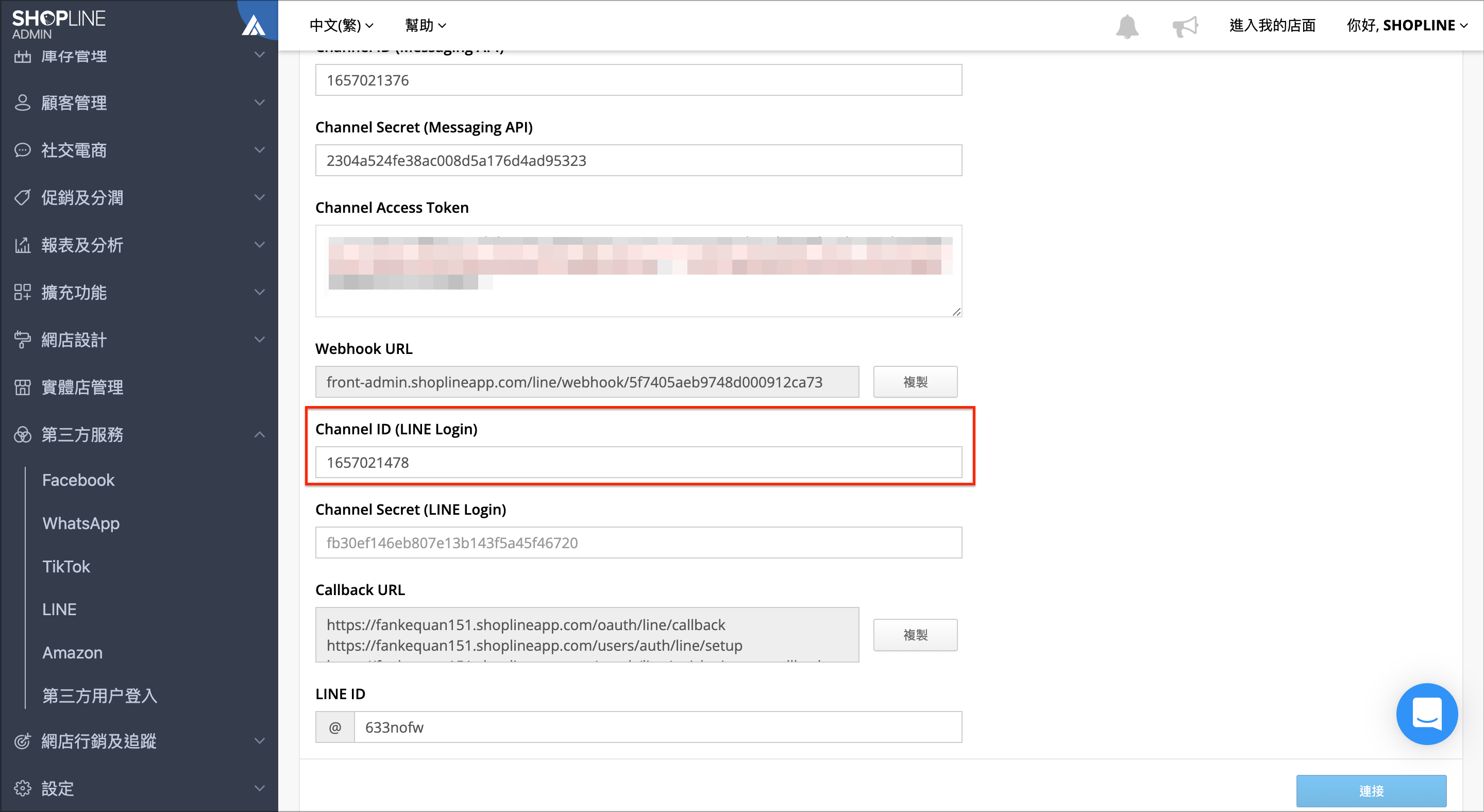Expand the 促銷及分潤 menu chevron
Image resolution: width=1484 pixels, height=812 pixels.
tap(260, 197)
